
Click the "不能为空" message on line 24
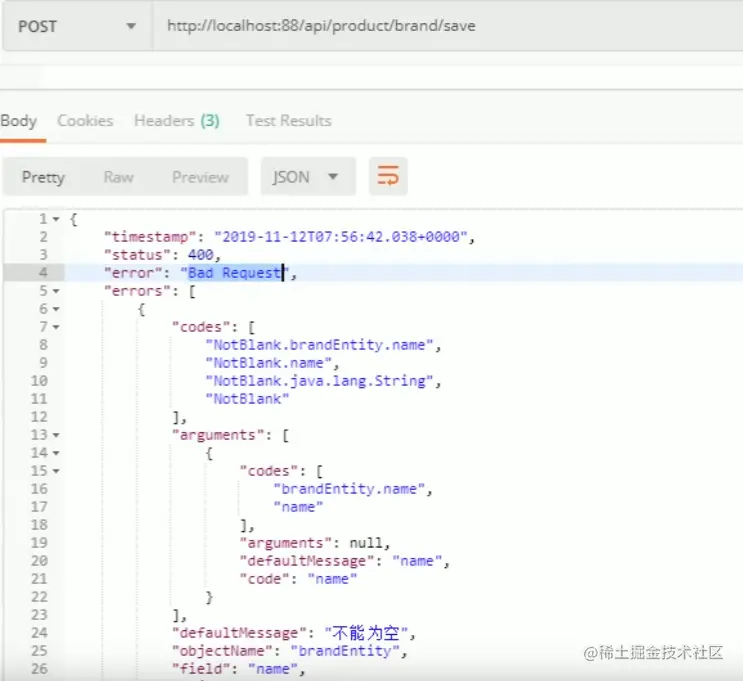click(366, 633)
